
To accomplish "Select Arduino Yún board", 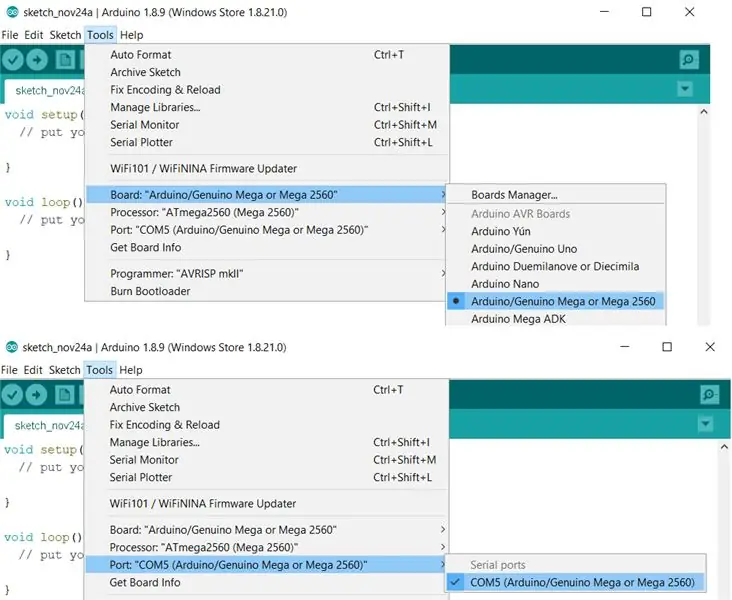I will pyautogui.click(x=556, y=231).
